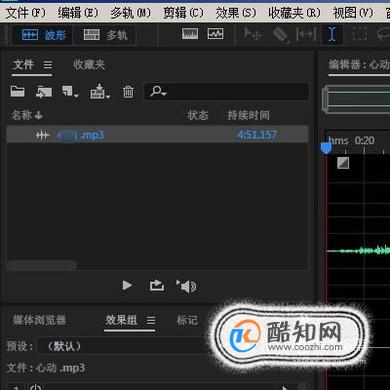This screenshot has width=390, height=390.
Task: Toggle loop playback in files panel
Action: [156, 285]
